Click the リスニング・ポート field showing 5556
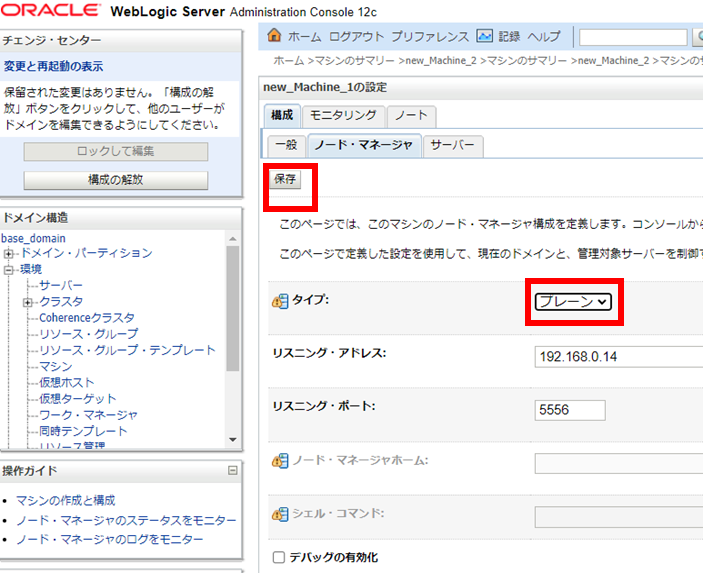The width and height of the screenshot is (703, 573). tap(570, 410)
